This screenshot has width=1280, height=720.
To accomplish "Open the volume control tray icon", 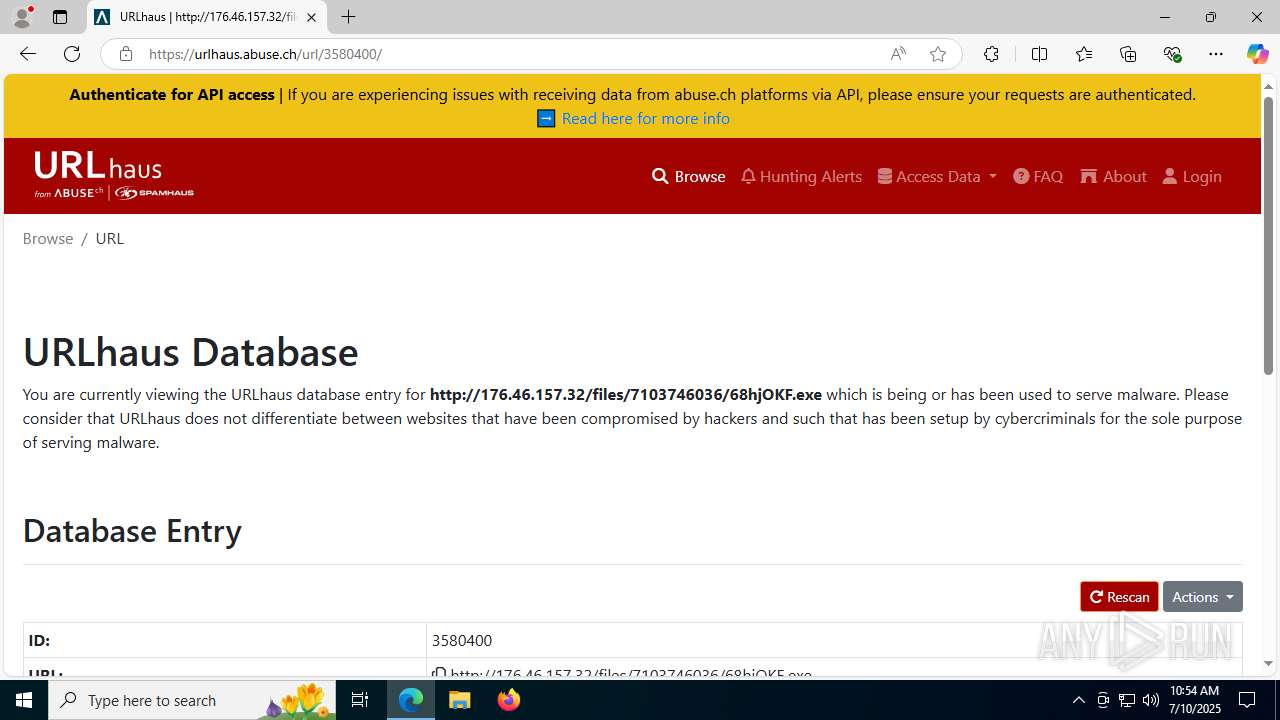I will [x=1150, y=700].
